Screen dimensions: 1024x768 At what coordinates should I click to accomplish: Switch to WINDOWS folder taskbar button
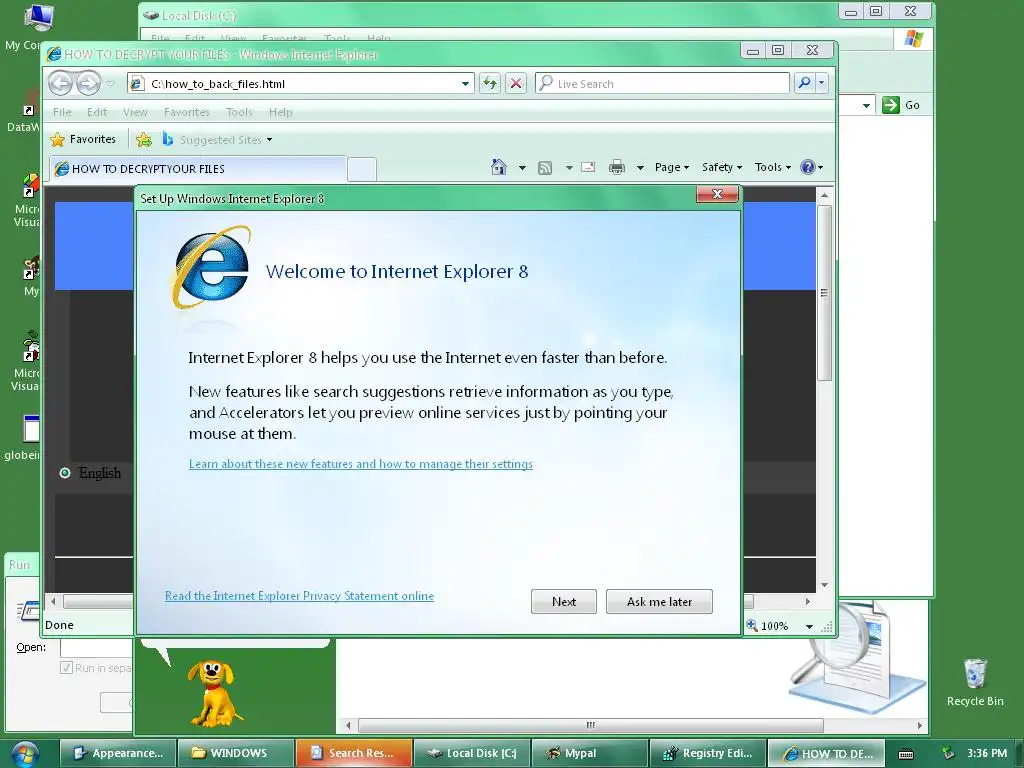click(235, 754)
